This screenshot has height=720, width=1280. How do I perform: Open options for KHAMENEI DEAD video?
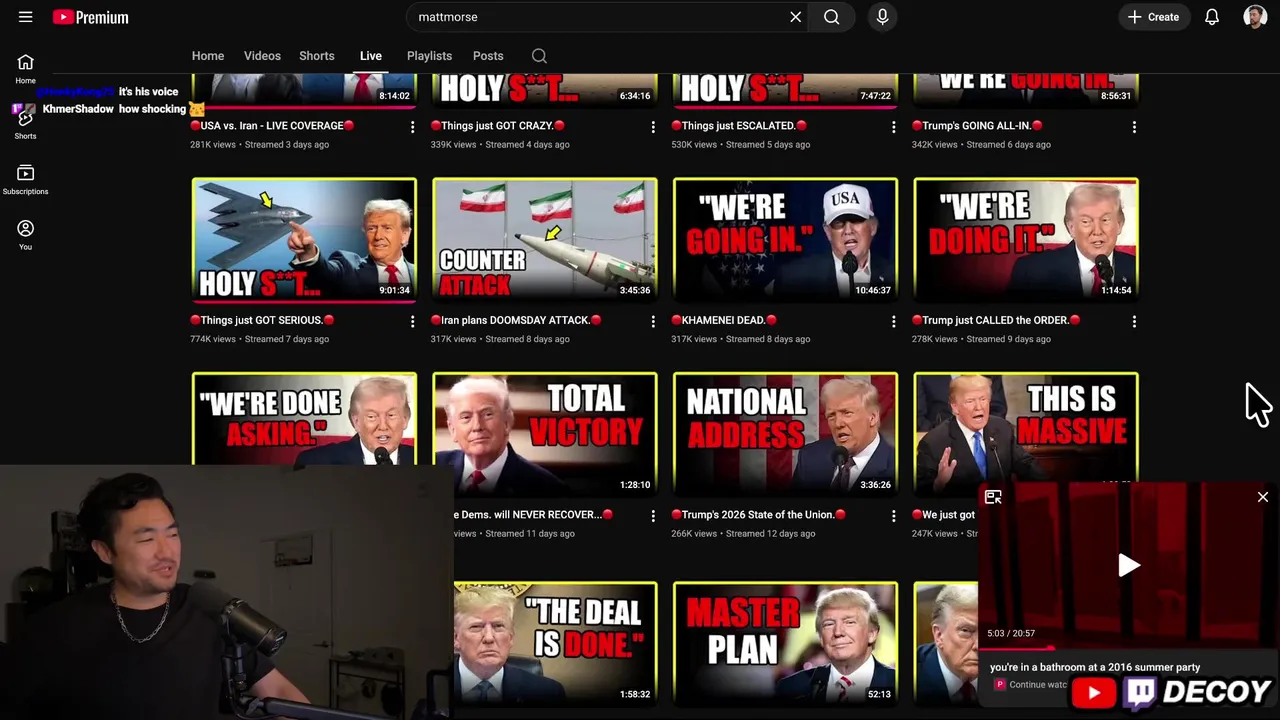click(894, 321)
